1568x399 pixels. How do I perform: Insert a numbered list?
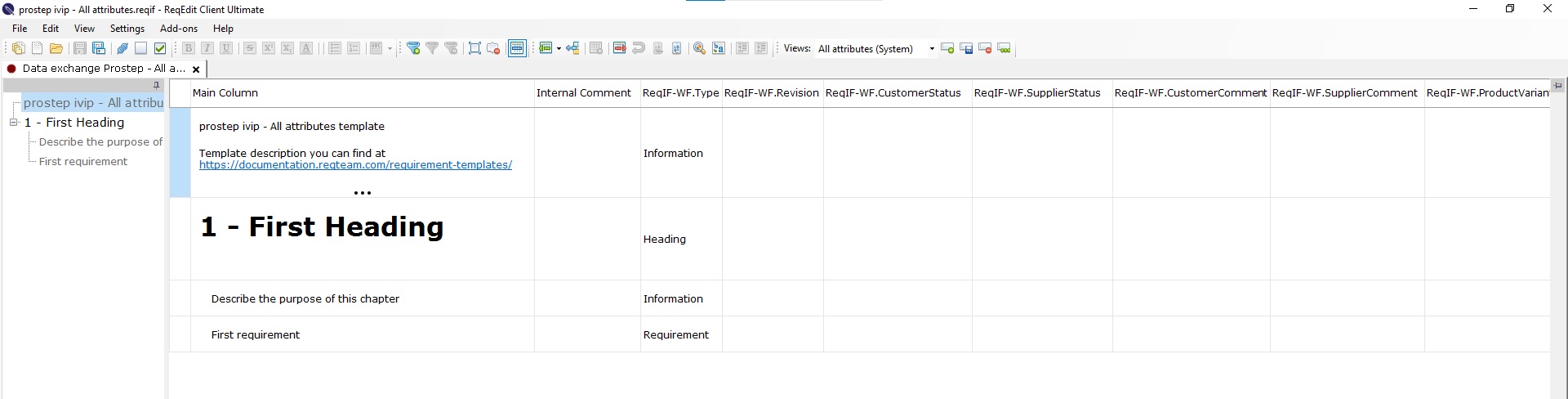coord(354,48)
